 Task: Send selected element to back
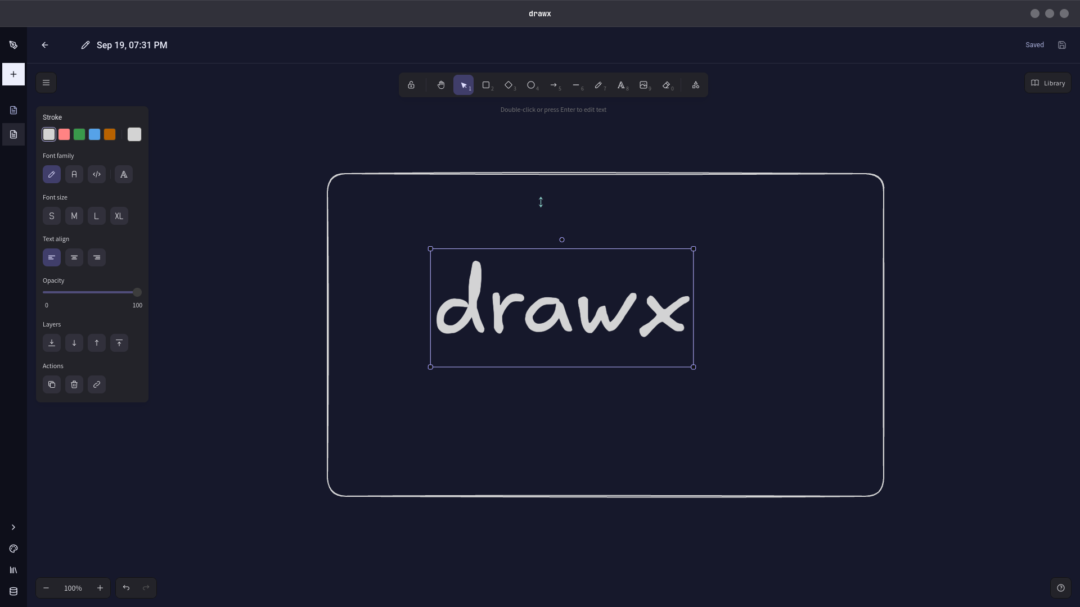click(52, 342)
